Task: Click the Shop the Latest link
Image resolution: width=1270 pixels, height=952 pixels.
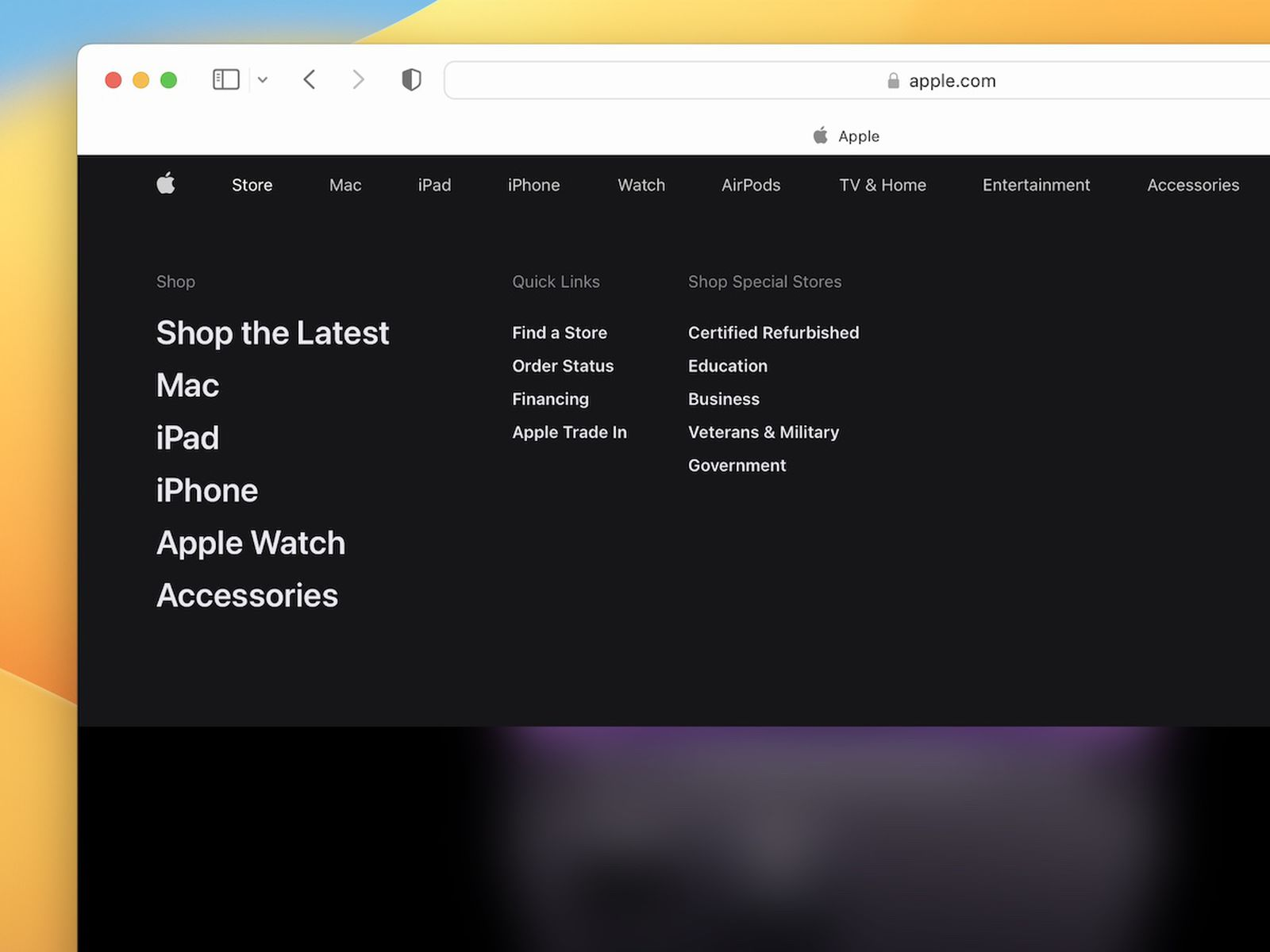Action: [x=272, y=333]
